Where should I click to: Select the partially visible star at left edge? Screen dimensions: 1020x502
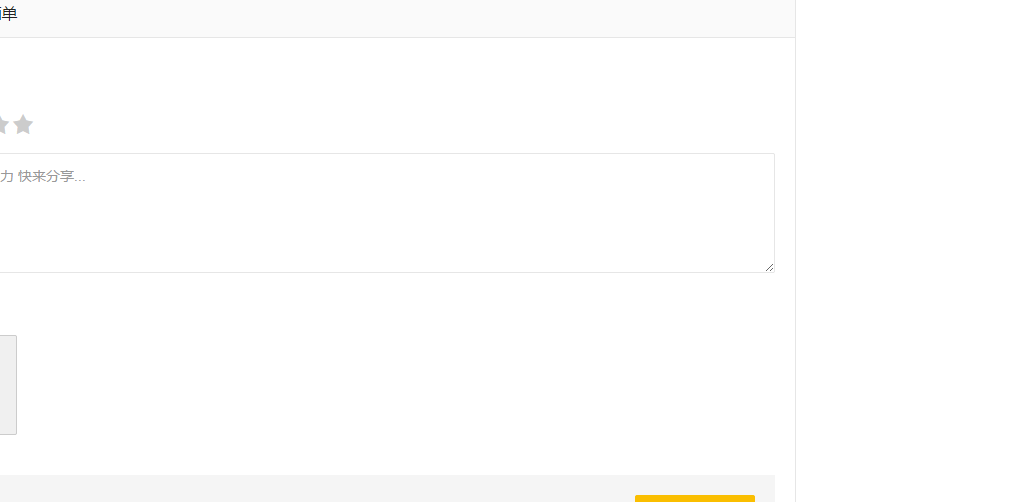(3, 125)
